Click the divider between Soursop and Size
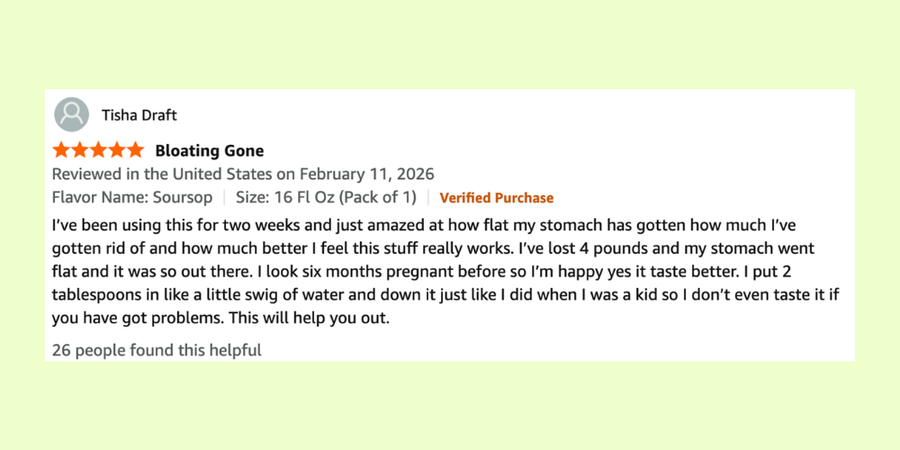900x450 pixels. tap(224, 197)
